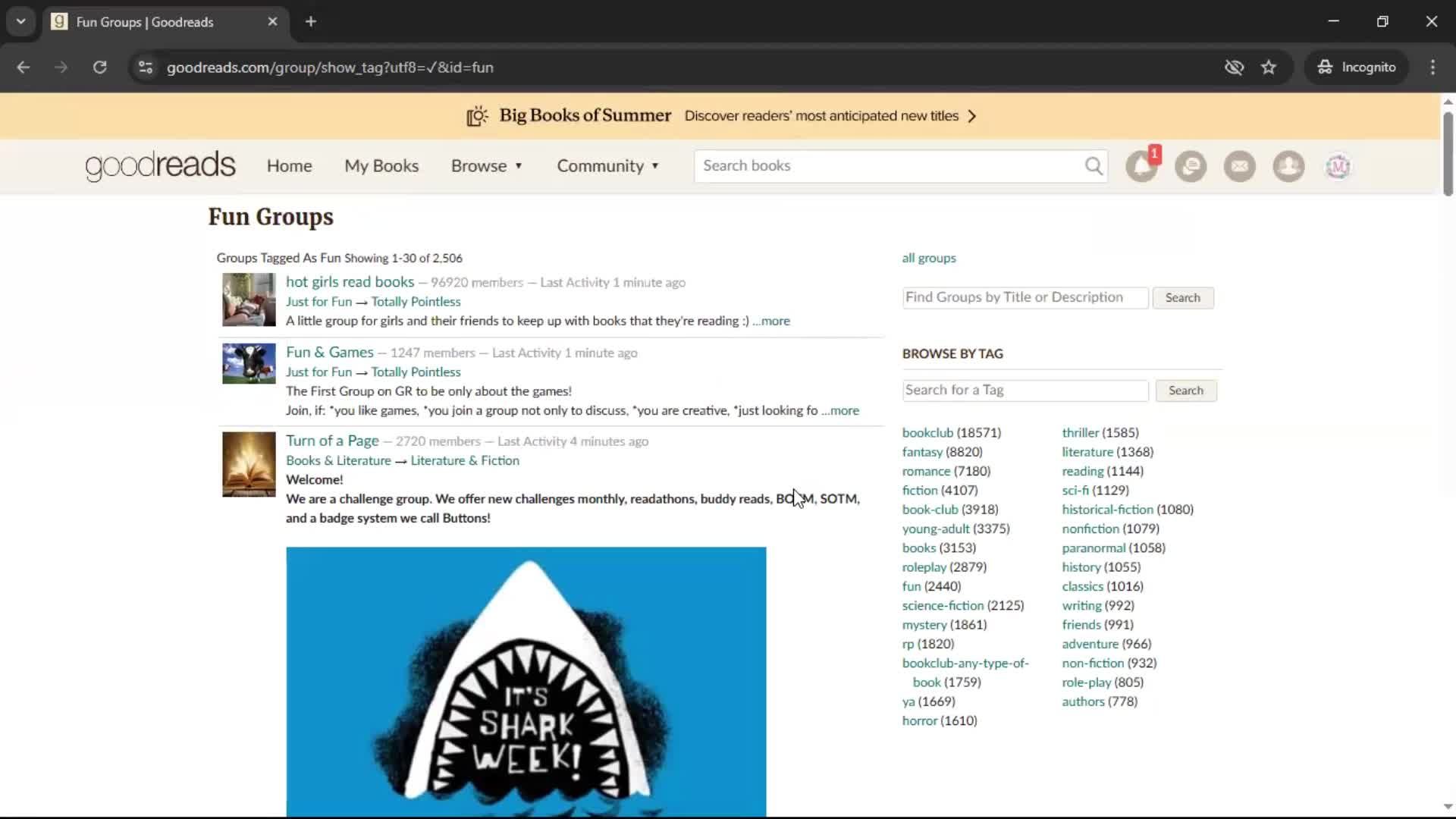Viewport: 1456px width, 819px height.
Task: Open Just for Fun under hot girls read books
Action: tap(318, 302)
